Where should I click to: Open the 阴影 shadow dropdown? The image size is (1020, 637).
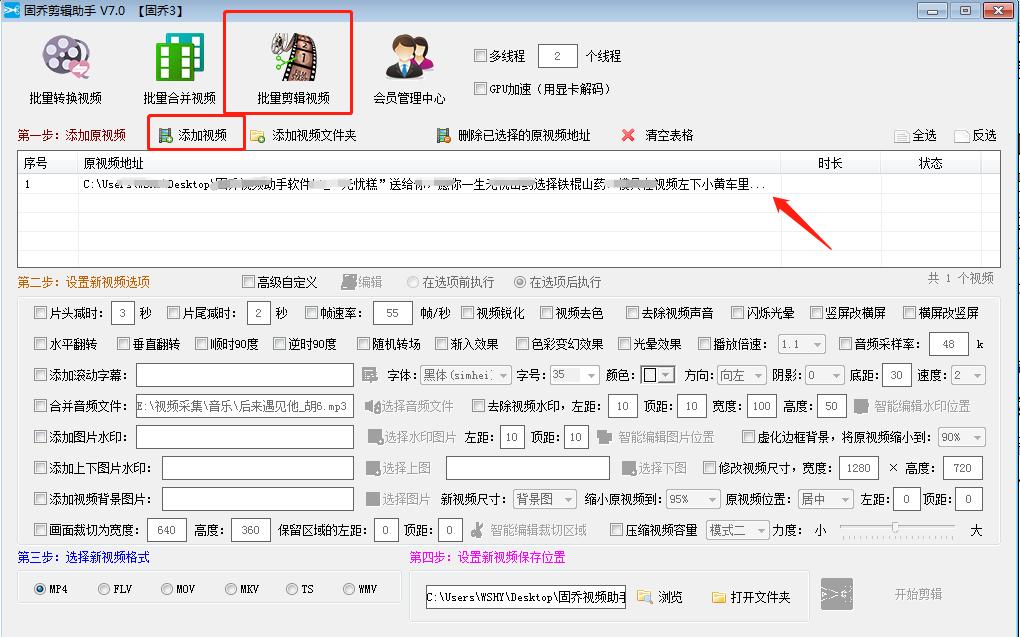tap(825, 375)
